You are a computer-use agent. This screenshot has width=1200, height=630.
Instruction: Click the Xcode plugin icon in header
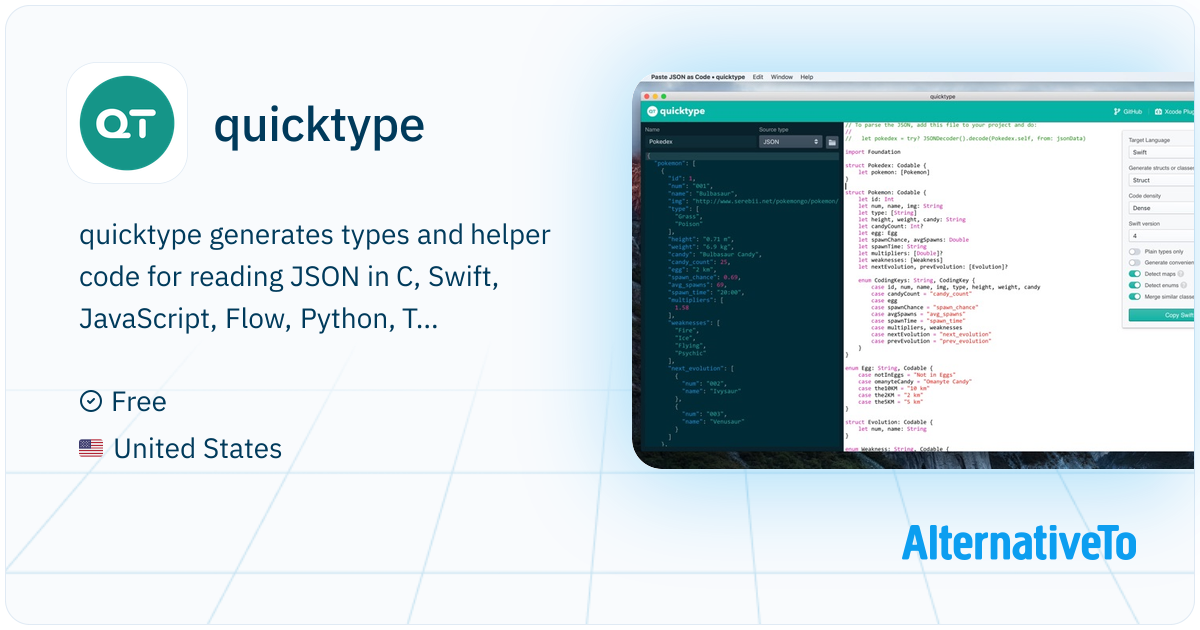tap(1158, 111)
